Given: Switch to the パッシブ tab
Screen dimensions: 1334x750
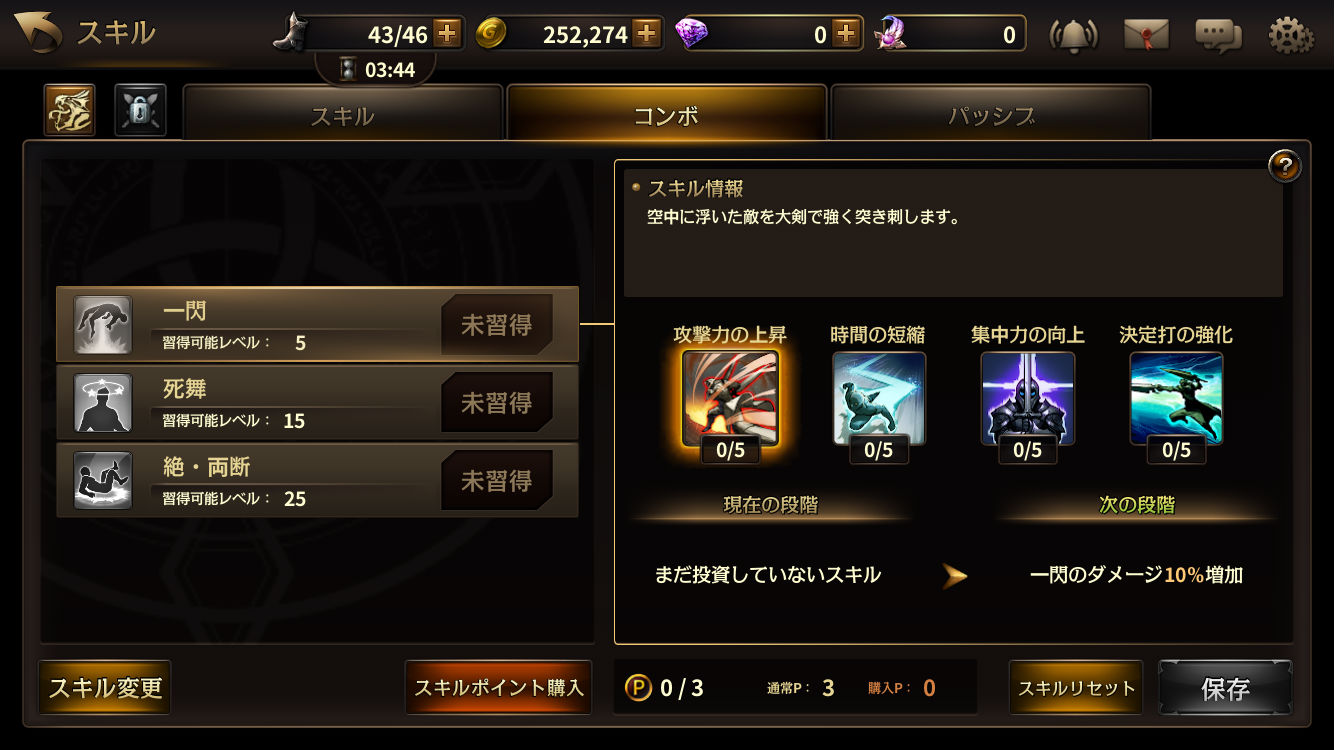Looking at the screenshot, I should click(x=991, y=113).
